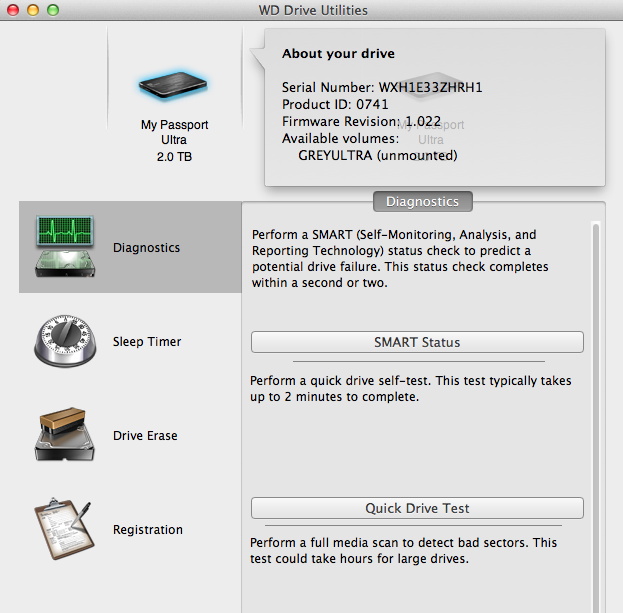This screenshot has height=613, width=623.
Task: Minimize the WD Drive Utilities window
Action: [x=33, y=10]
